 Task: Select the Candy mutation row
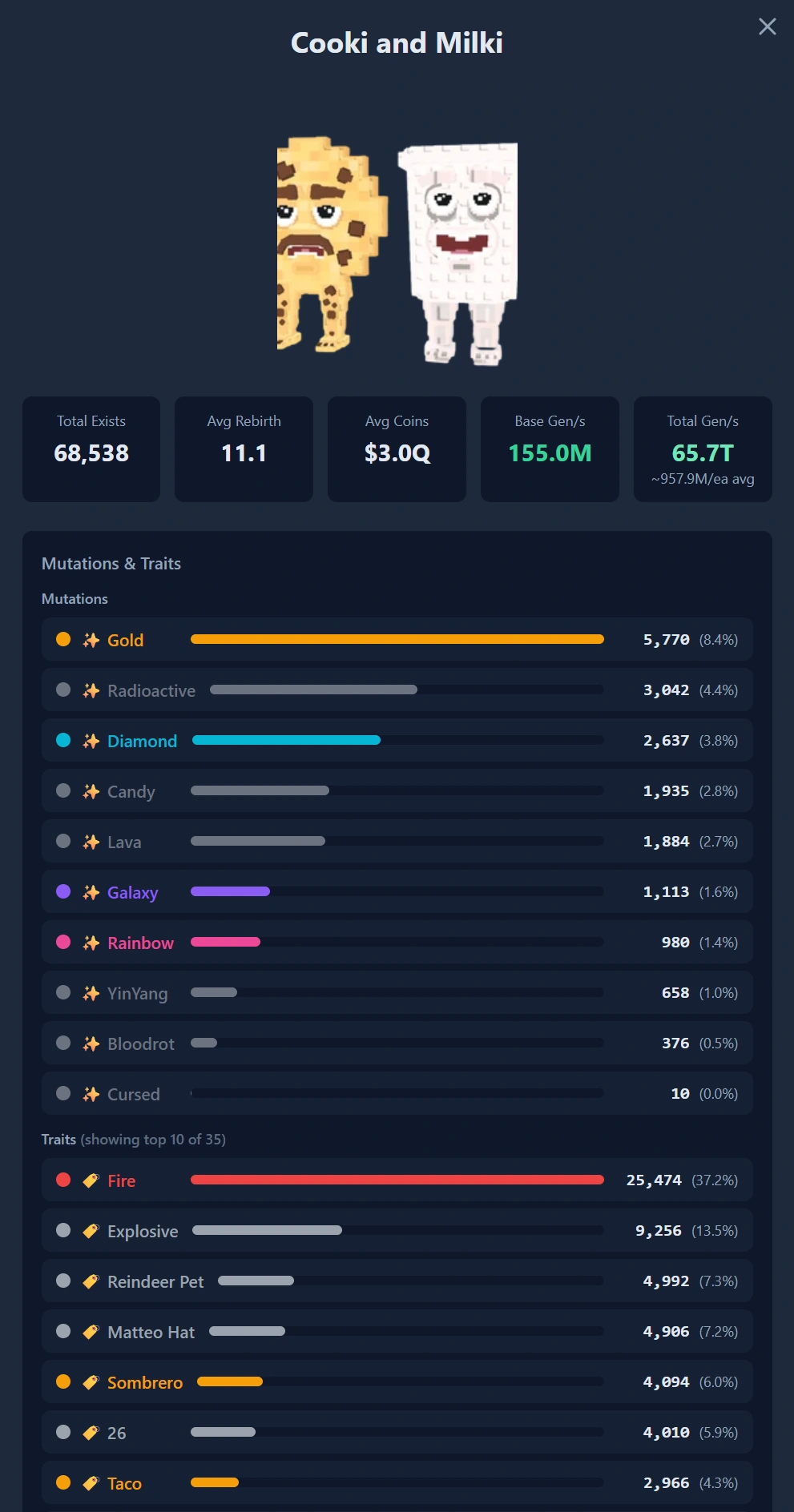(x=397, y=790)
